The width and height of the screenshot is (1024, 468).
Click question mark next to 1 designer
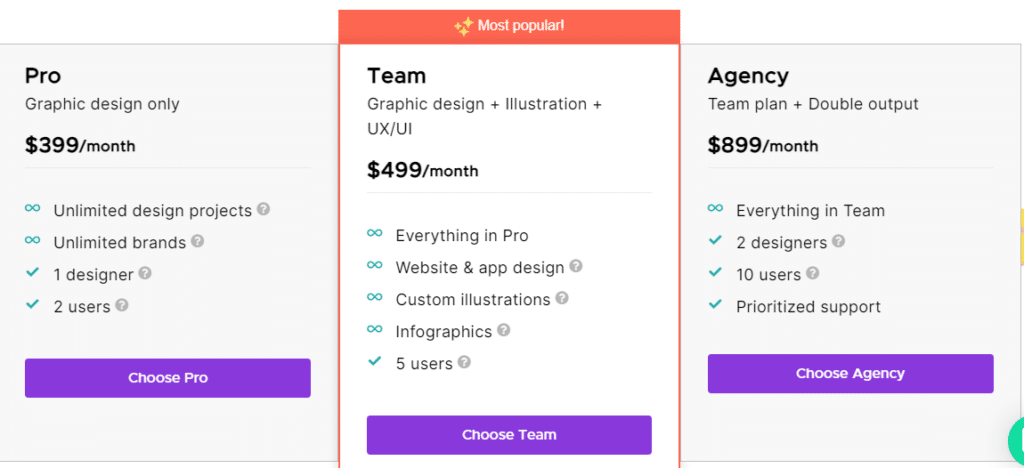[145, 273]
